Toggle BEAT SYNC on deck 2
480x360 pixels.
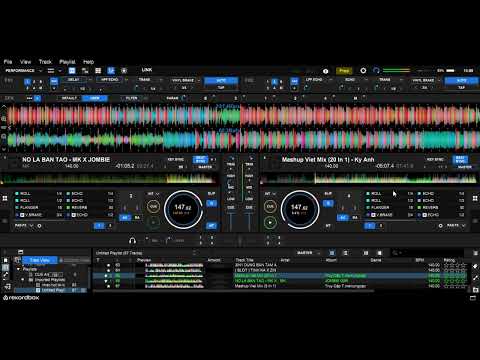tap(460, 160)
